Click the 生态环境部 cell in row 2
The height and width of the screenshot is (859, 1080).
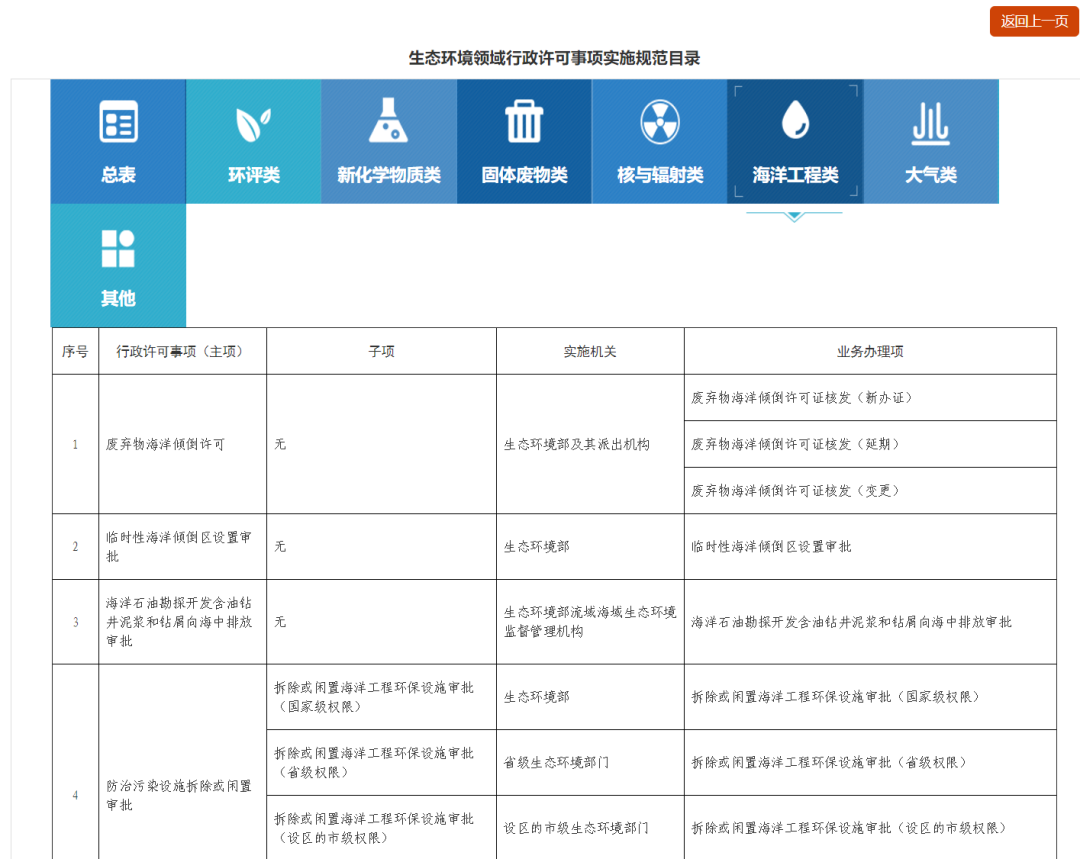[590, 546]
